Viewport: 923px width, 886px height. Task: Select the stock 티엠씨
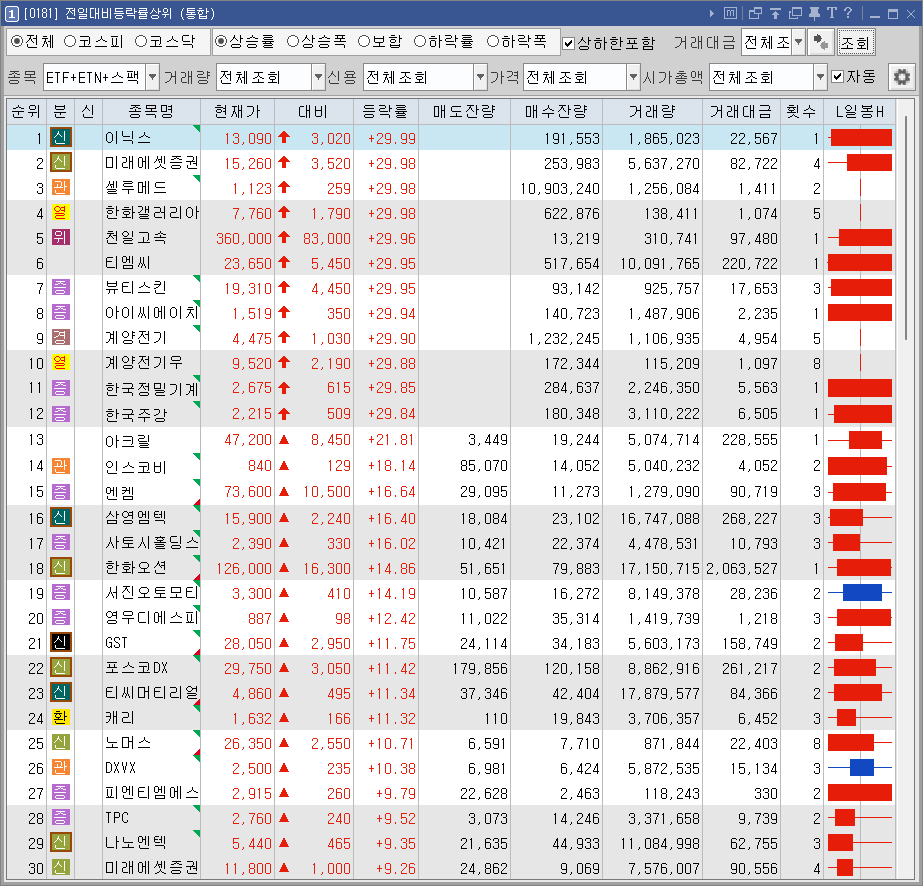coord(128,263)
